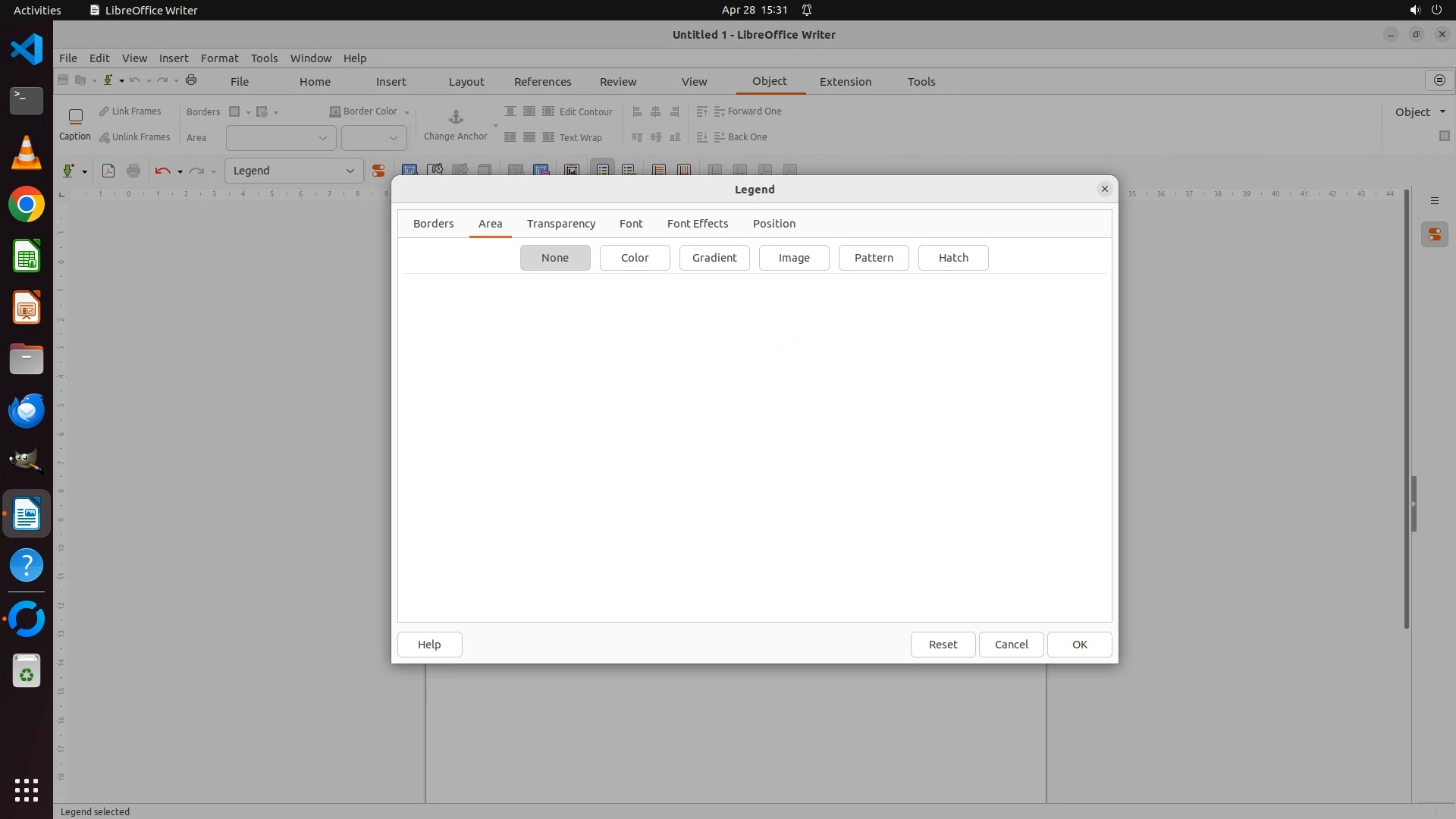This screenshot has width=1456, height=819.
Task: Click Export as PDF toolbar icon
Action: pos(108,171)
